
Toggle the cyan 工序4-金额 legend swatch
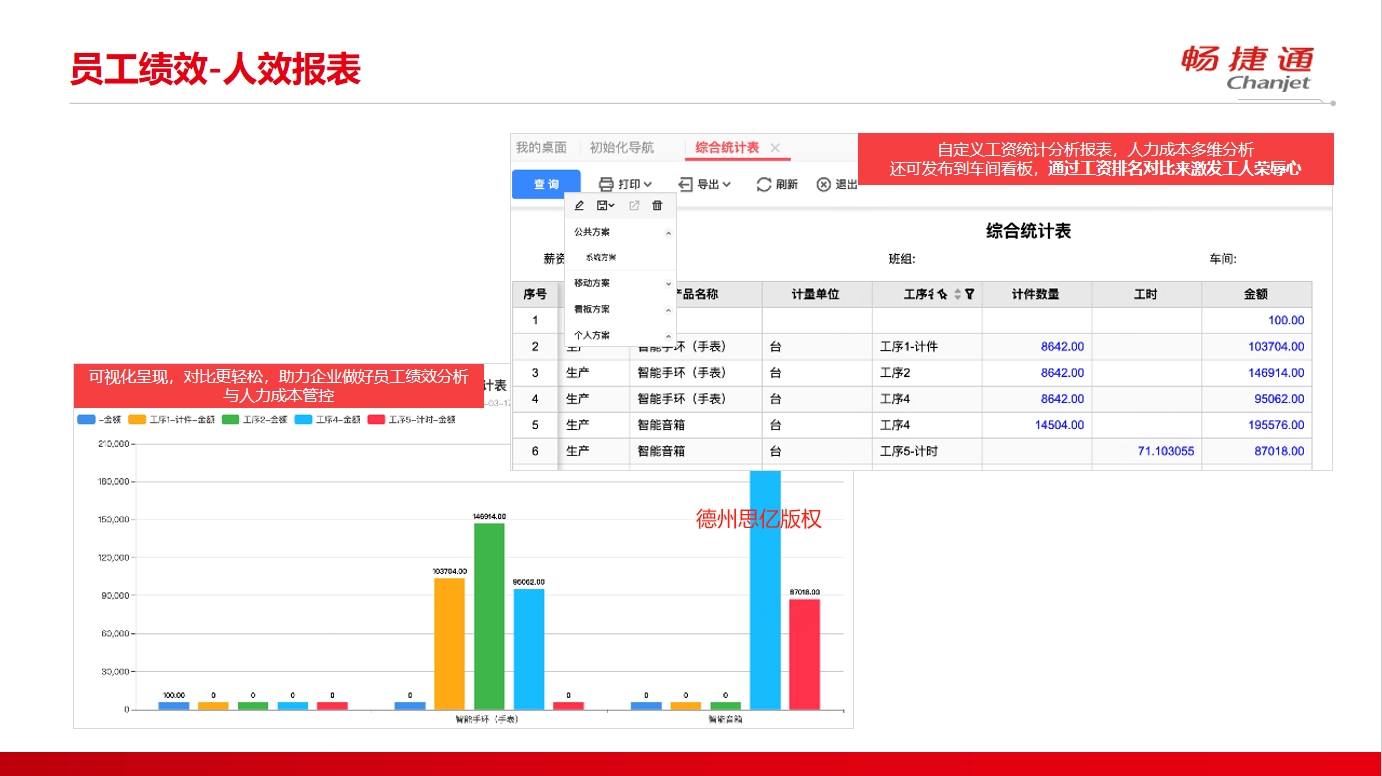coord(303,420)
